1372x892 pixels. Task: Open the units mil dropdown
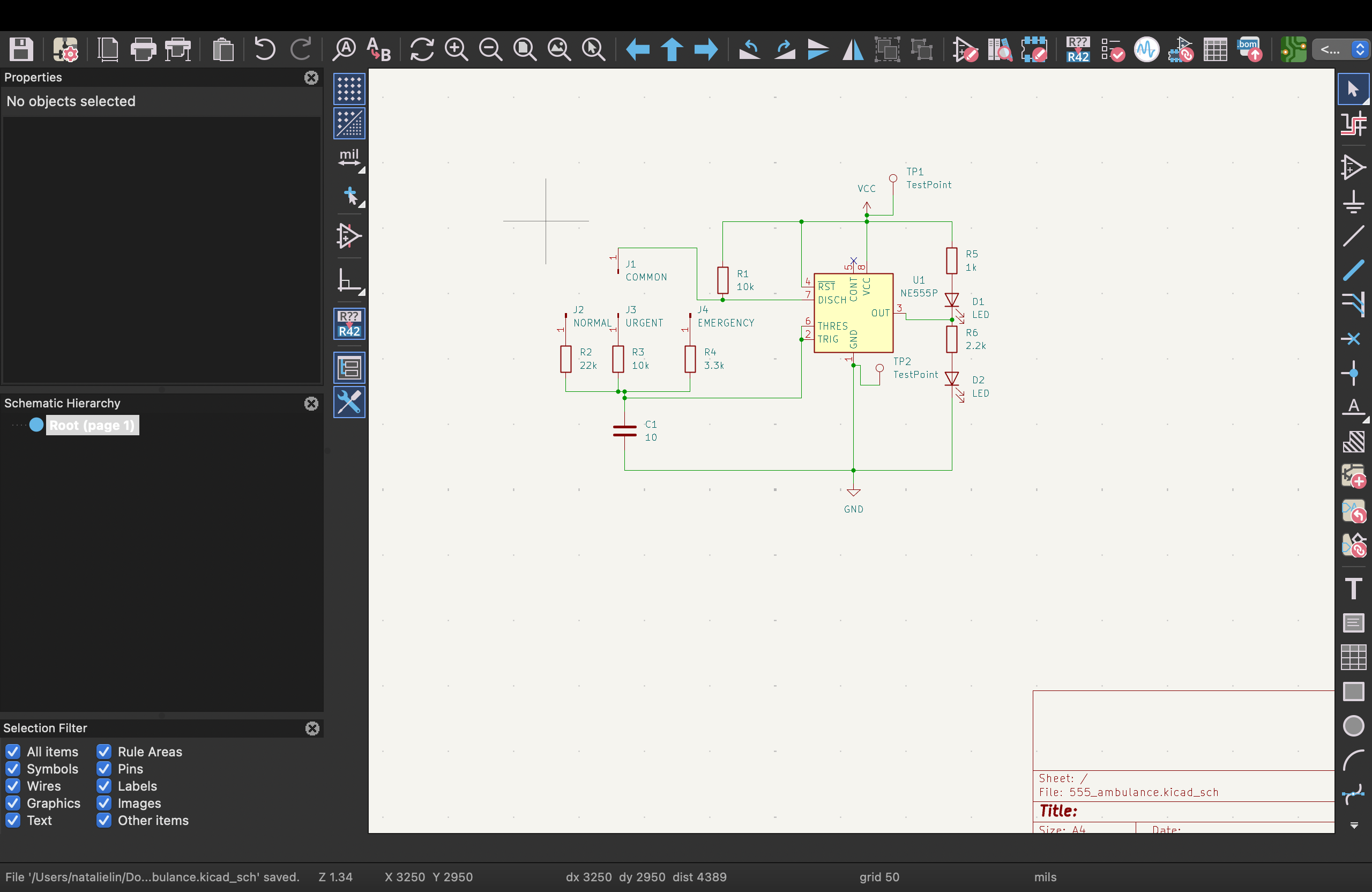coord(349,159)
